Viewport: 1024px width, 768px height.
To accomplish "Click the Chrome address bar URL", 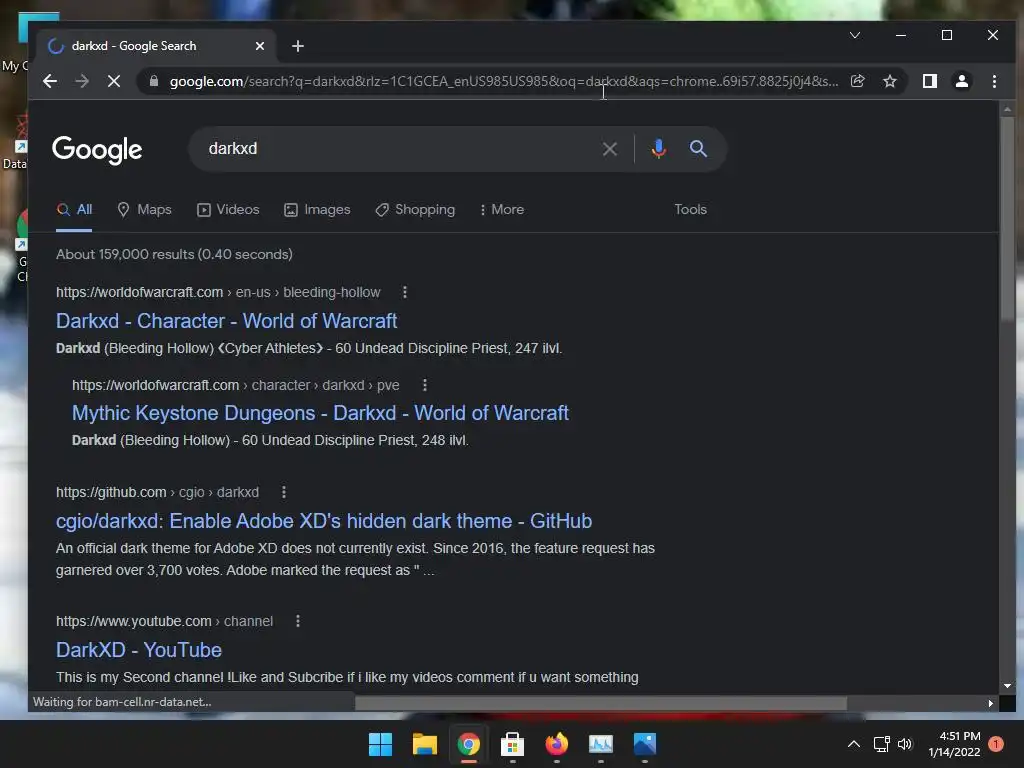I will pyautogui.click(x=504, y=81).
